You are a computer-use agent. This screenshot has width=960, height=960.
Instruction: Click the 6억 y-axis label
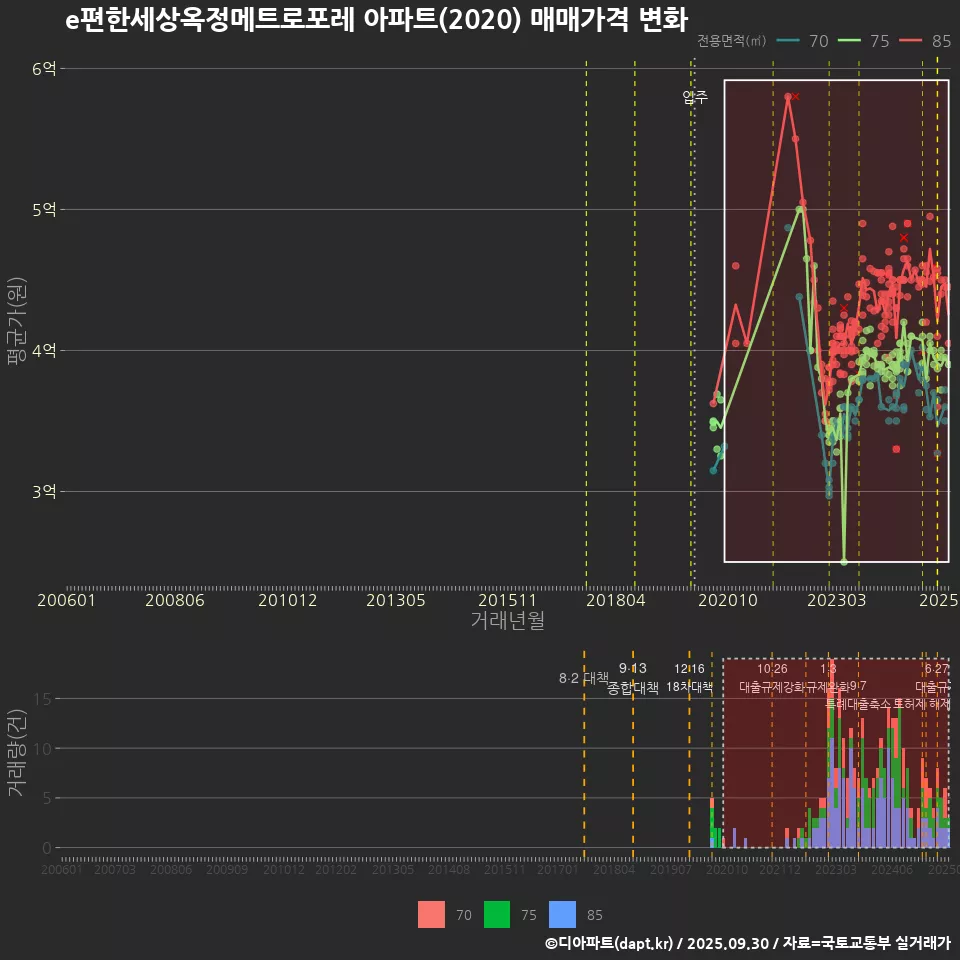[x=45, y=68]
